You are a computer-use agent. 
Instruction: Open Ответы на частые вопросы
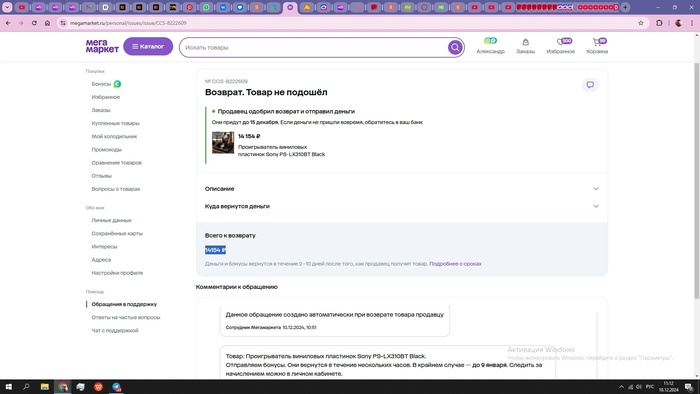point(125,317)
